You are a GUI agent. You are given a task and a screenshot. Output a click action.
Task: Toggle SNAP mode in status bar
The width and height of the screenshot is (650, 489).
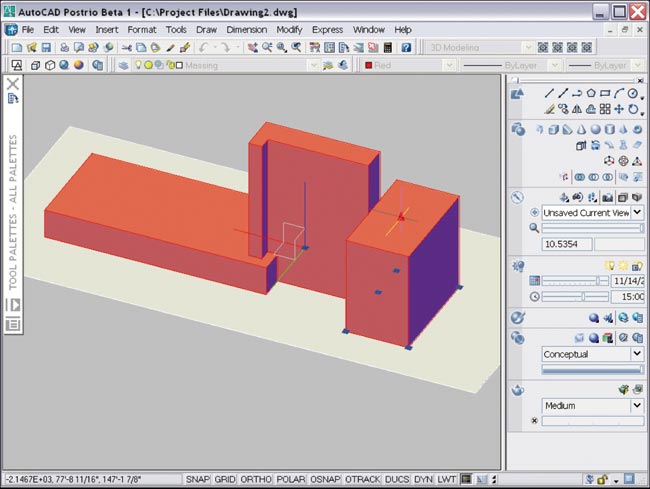(x=198, y=480)
